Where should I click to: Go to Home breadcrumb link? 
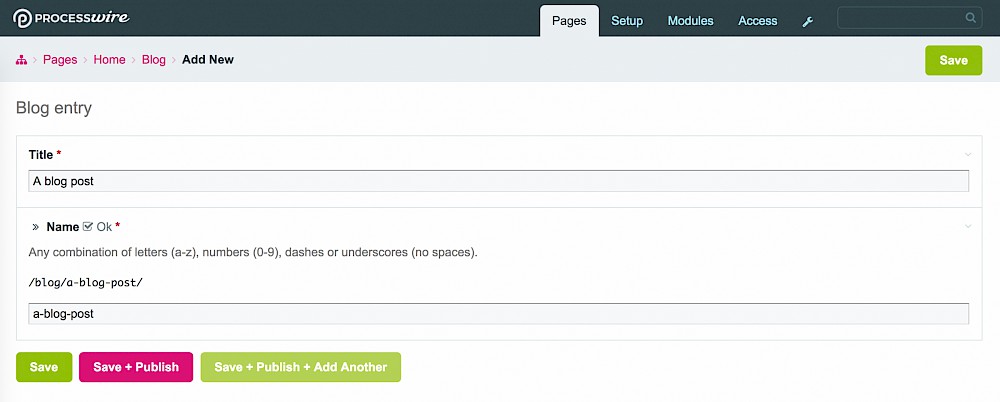tap(109, 59)
